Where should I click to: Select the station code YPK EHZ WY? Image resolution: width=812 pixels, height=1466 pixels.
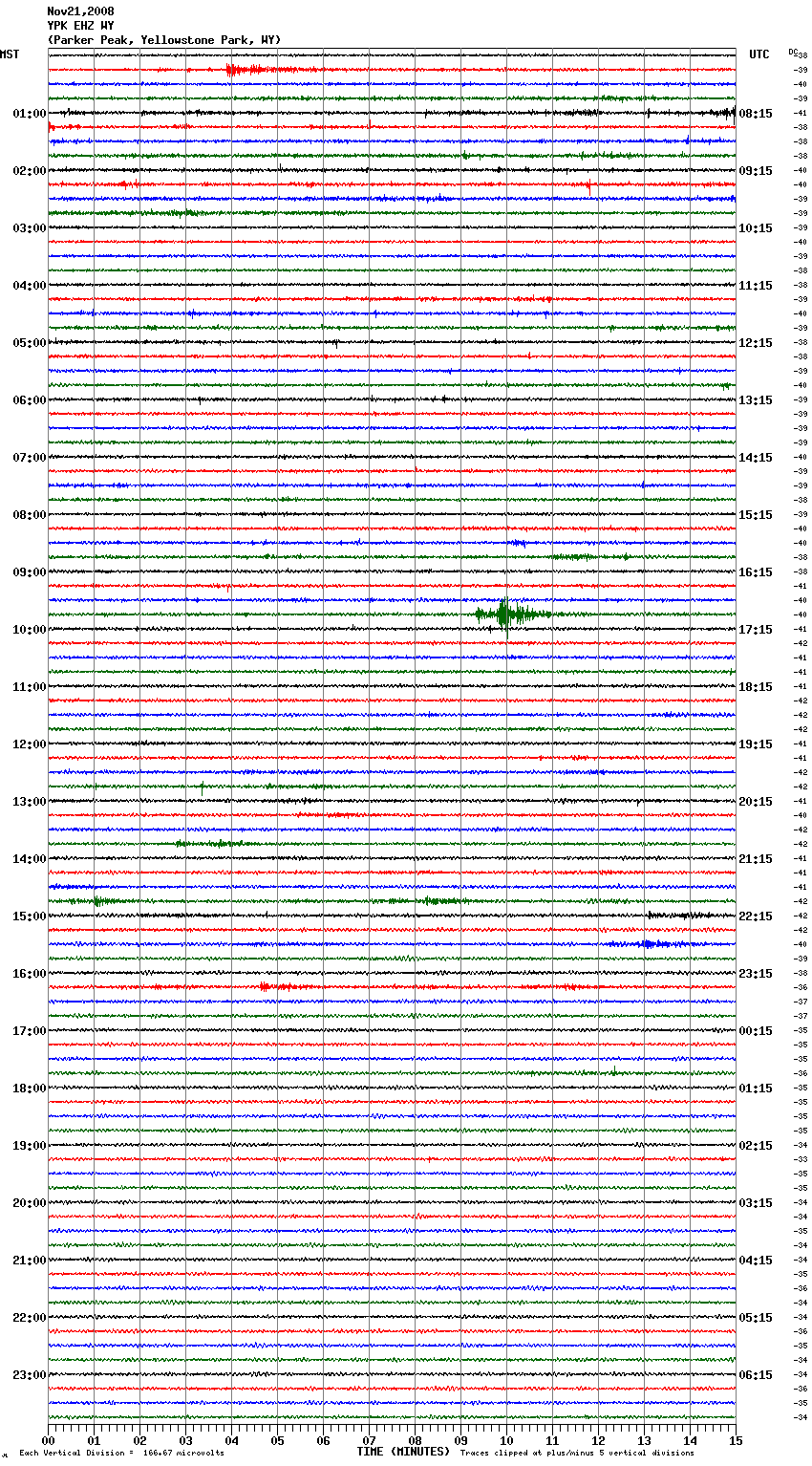[x=80, y=26]
